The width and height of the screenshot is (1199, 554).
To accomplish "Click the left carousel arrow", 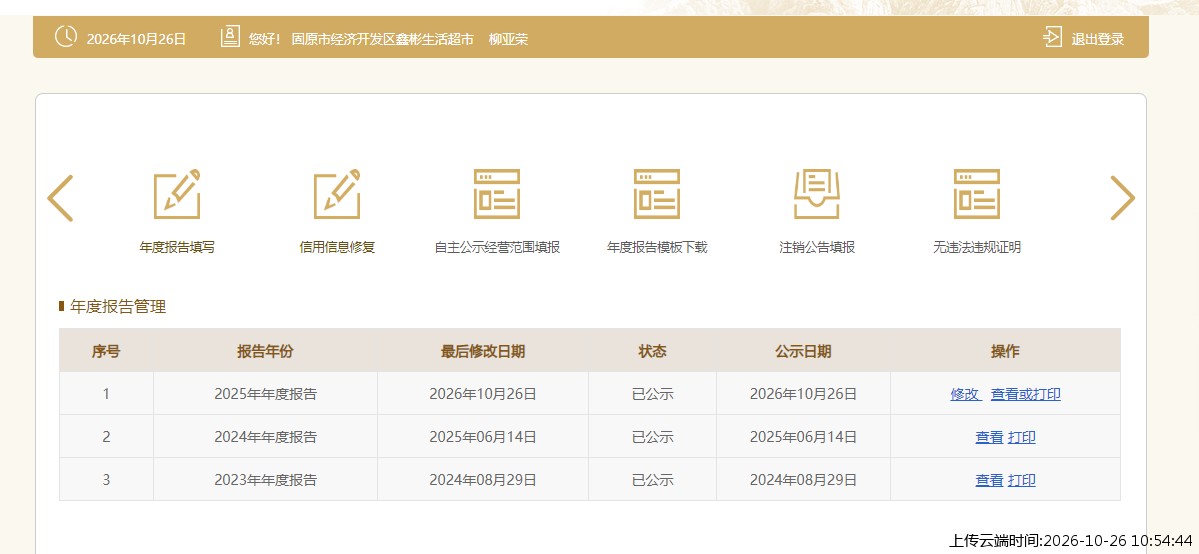I will click(60, 198).
